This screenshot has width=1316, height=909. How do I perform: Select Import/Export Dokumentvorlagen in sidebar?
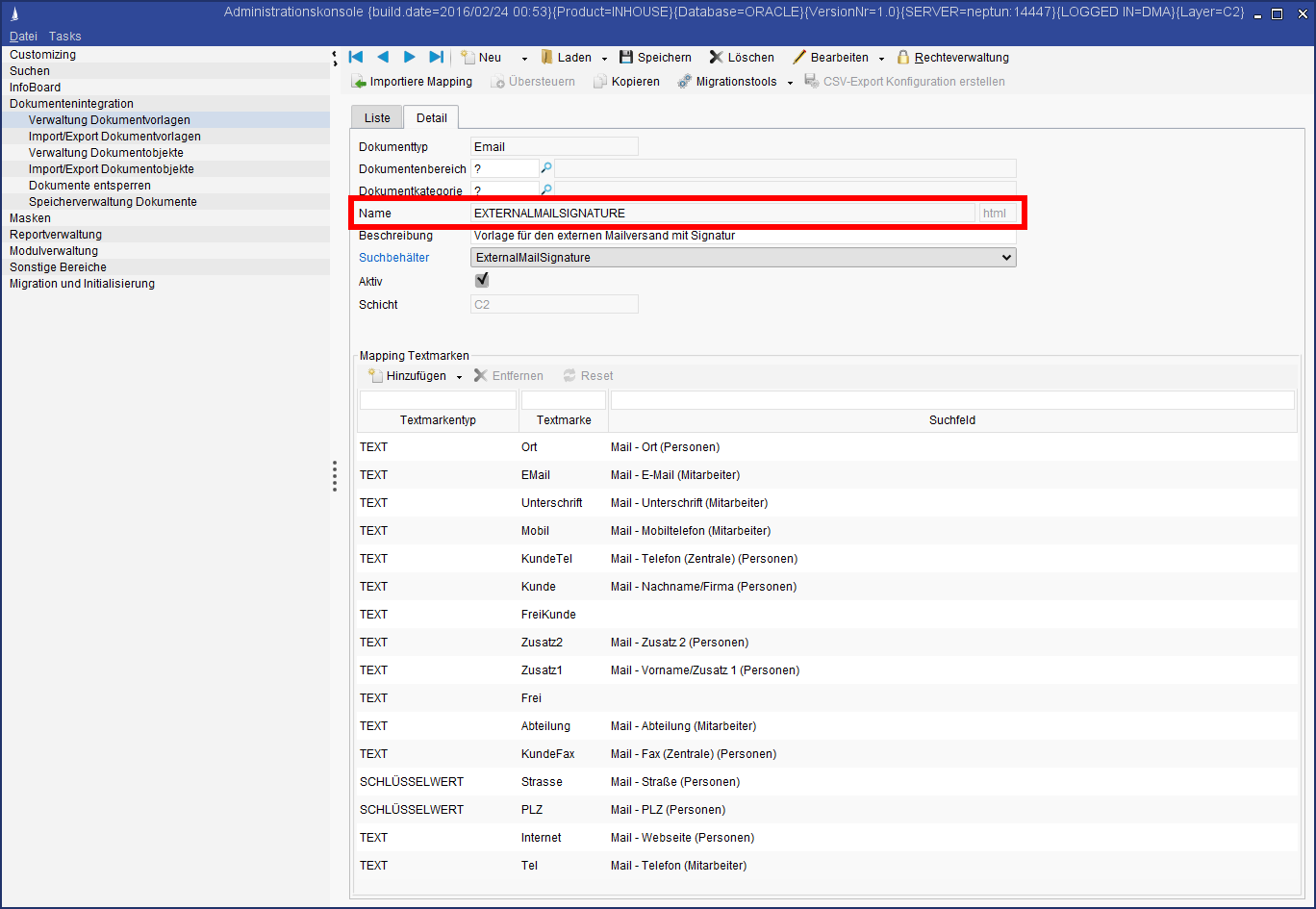pyautogui.click(x=114, y=137)
